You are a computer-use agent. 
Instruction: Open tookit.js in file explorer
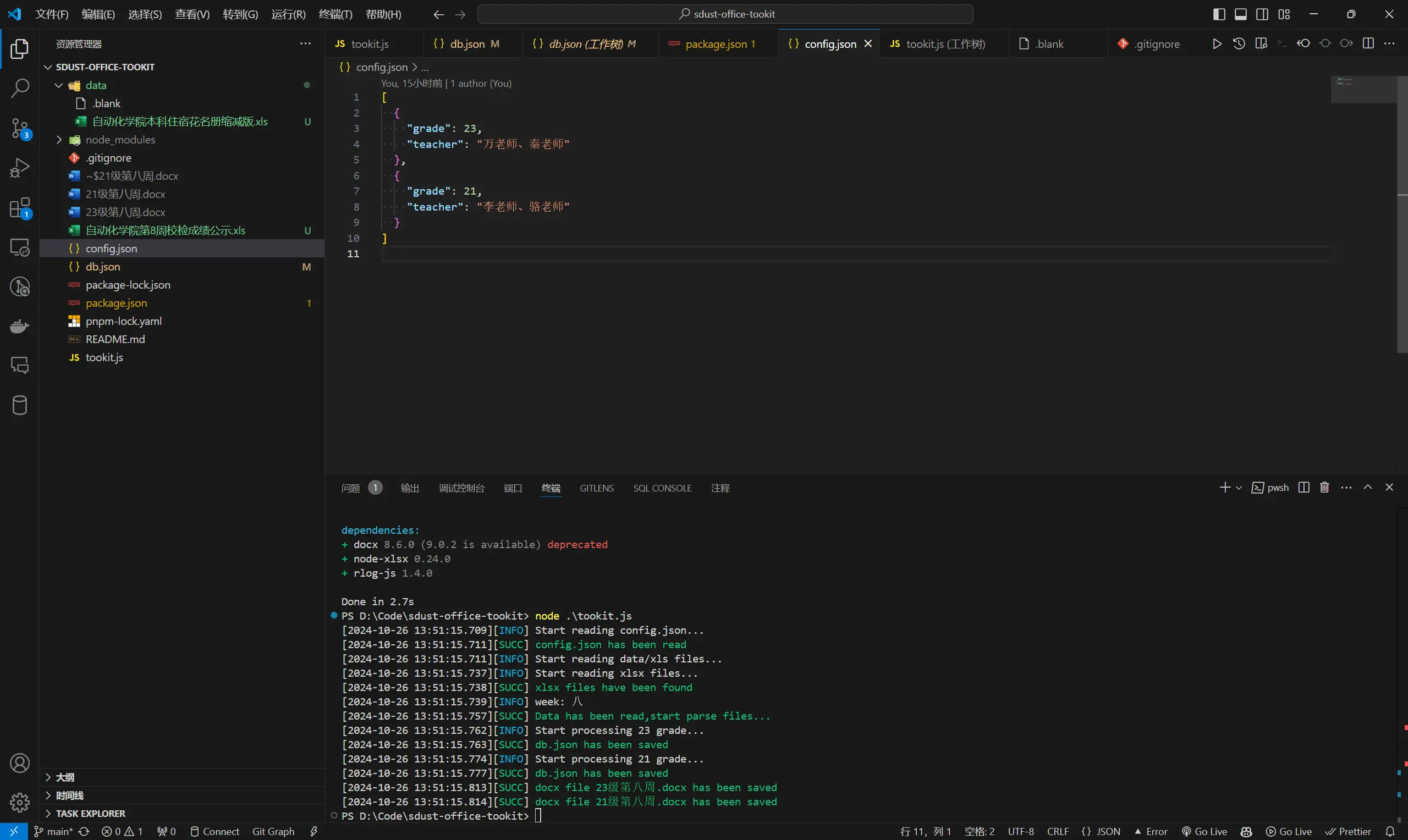pyautogui.click(x=182, y=357)
